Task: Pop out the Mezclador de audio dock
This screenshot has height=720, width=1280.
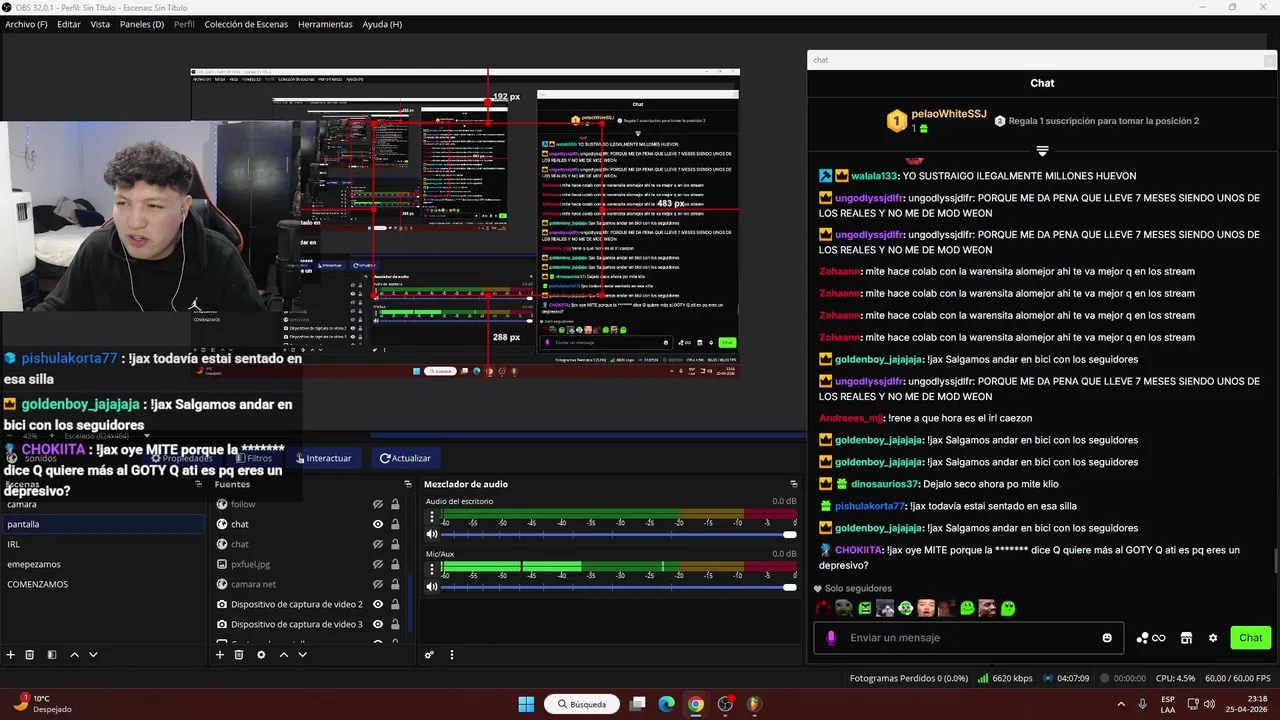Action: click(x=793, y=484)
